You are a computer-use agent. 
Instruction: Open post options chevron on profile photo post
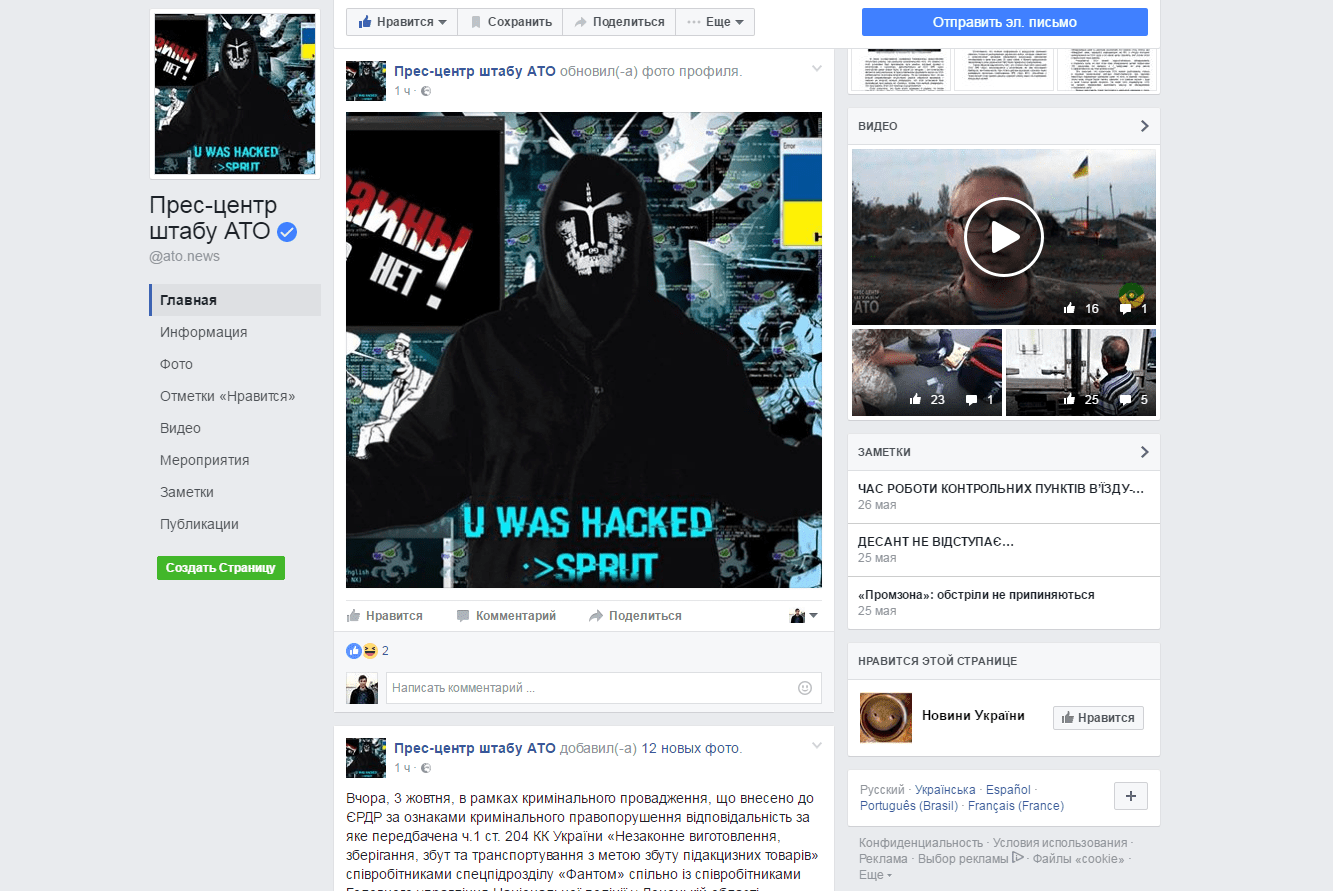tap(816, 69)
